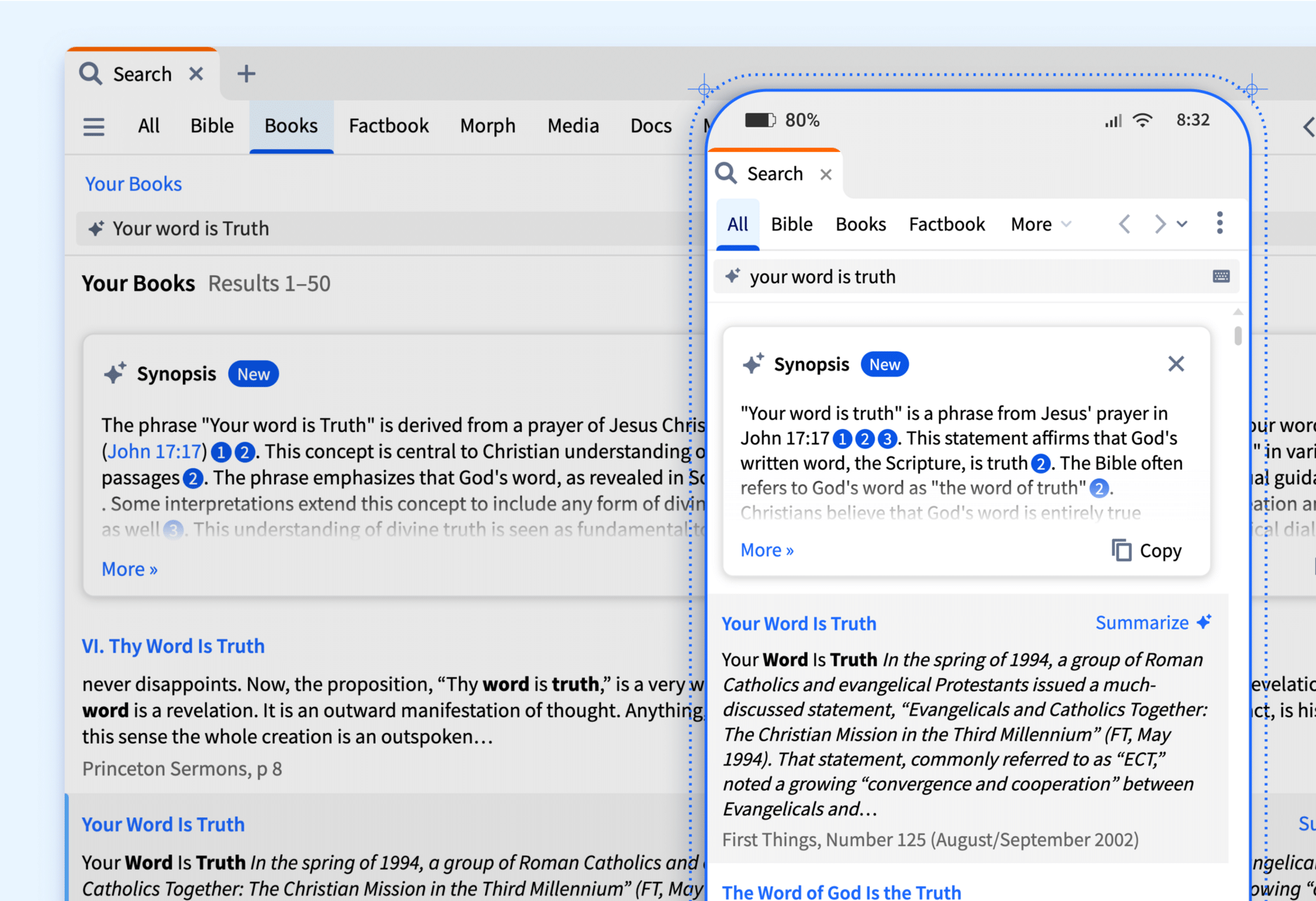Viewport: 1316px width, 901px height.
Task: Go forward with mobile right arrow
Action: click(1160, 224)
